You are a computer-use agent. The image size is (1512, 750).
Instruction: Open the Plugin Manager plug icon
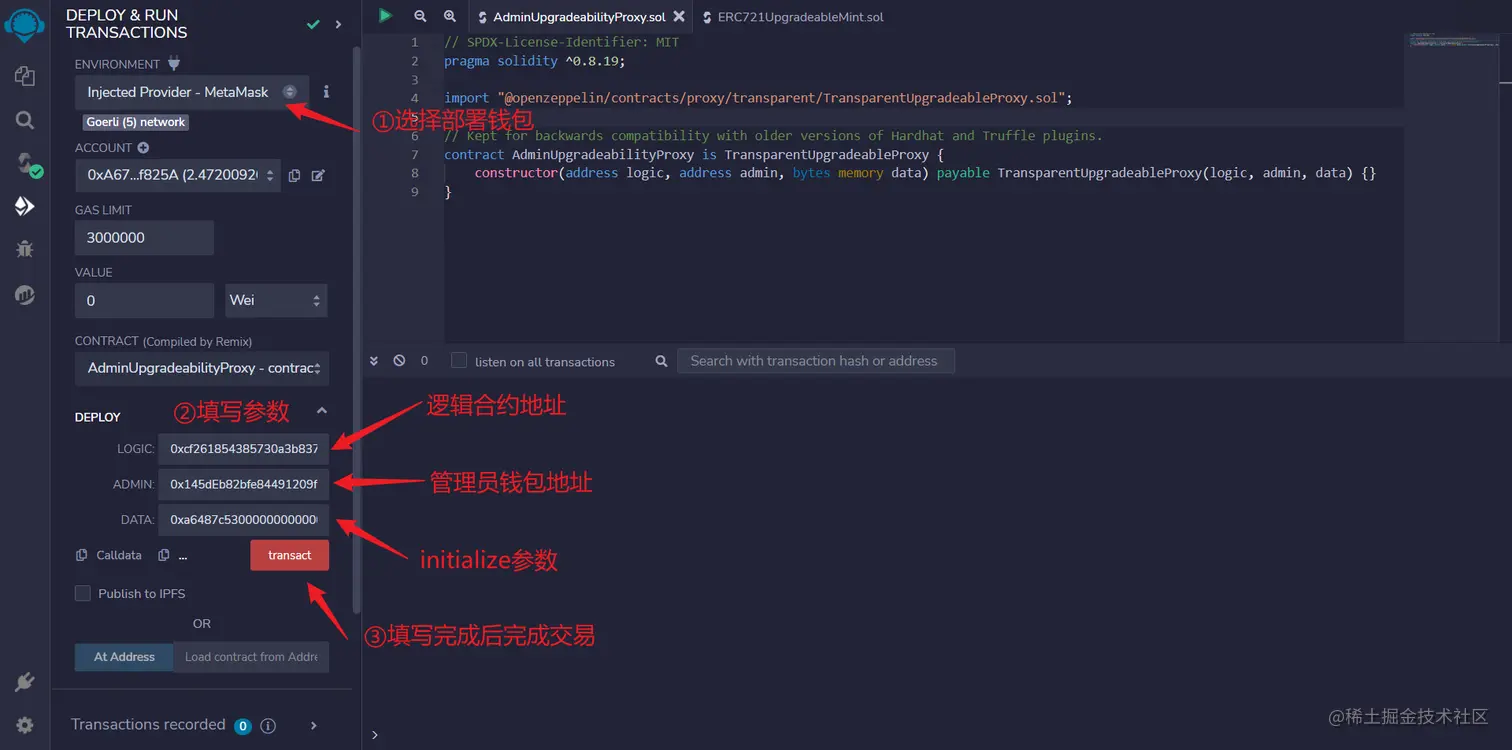click(25, 682)
